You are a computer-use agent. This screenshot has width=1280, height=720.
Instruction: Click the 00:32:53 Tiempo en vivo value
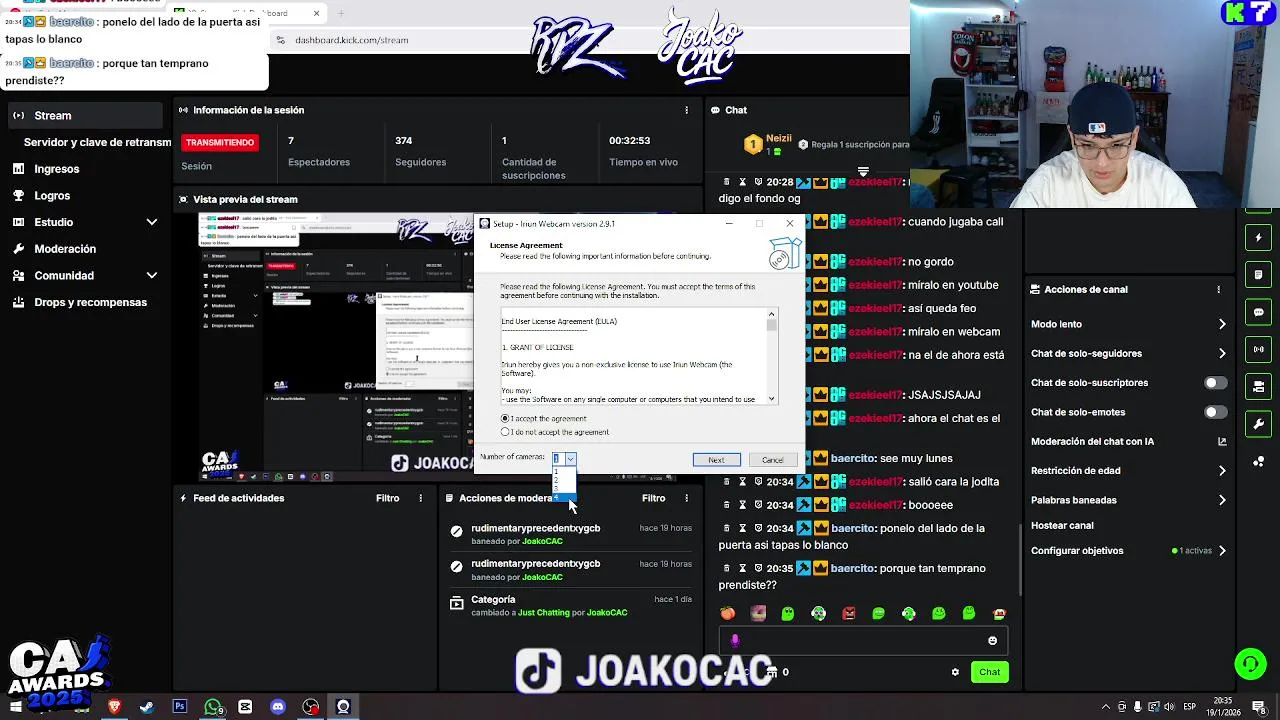630,141
